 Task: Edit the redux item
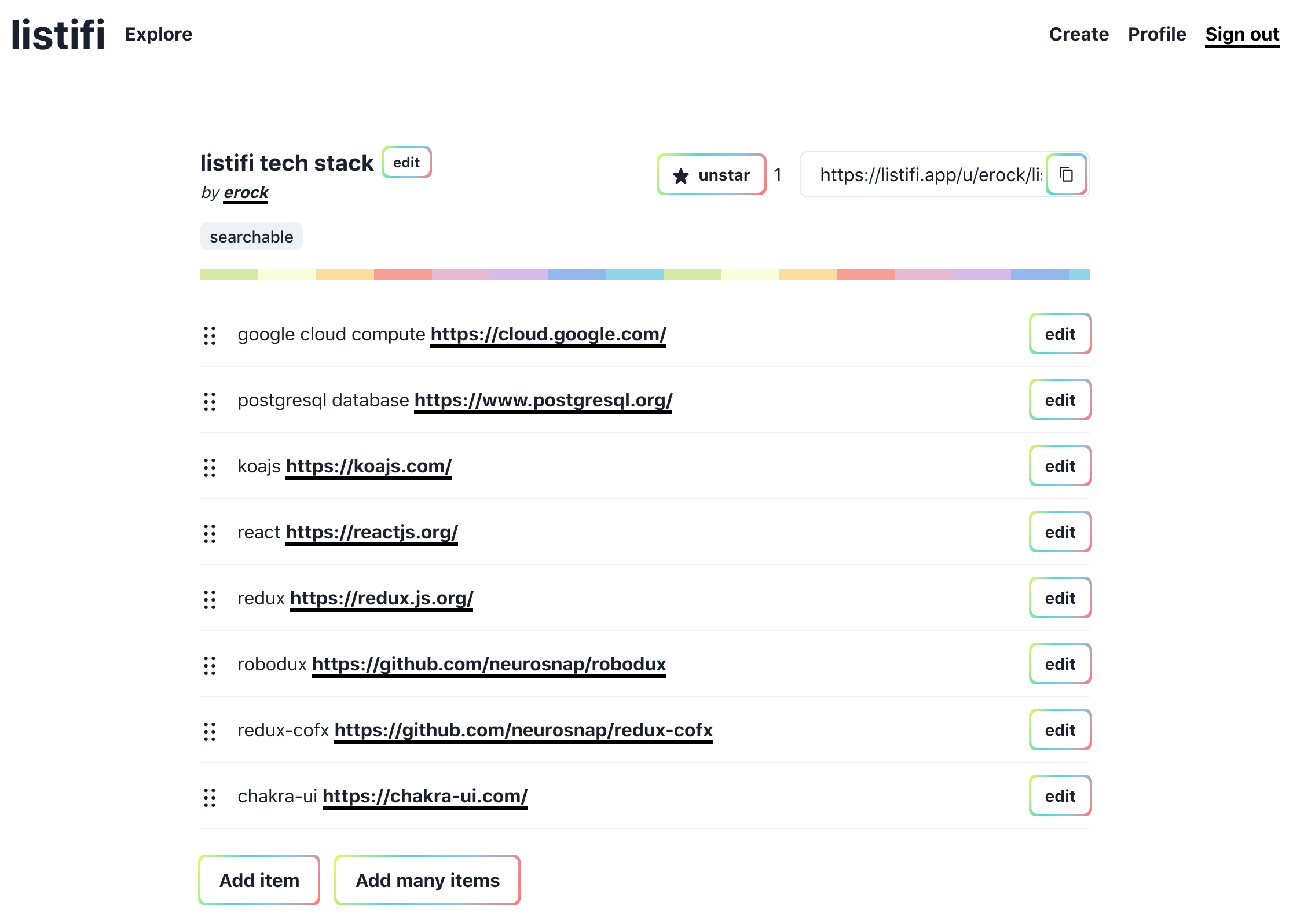pyautogui.click(x=1060, y=598)
